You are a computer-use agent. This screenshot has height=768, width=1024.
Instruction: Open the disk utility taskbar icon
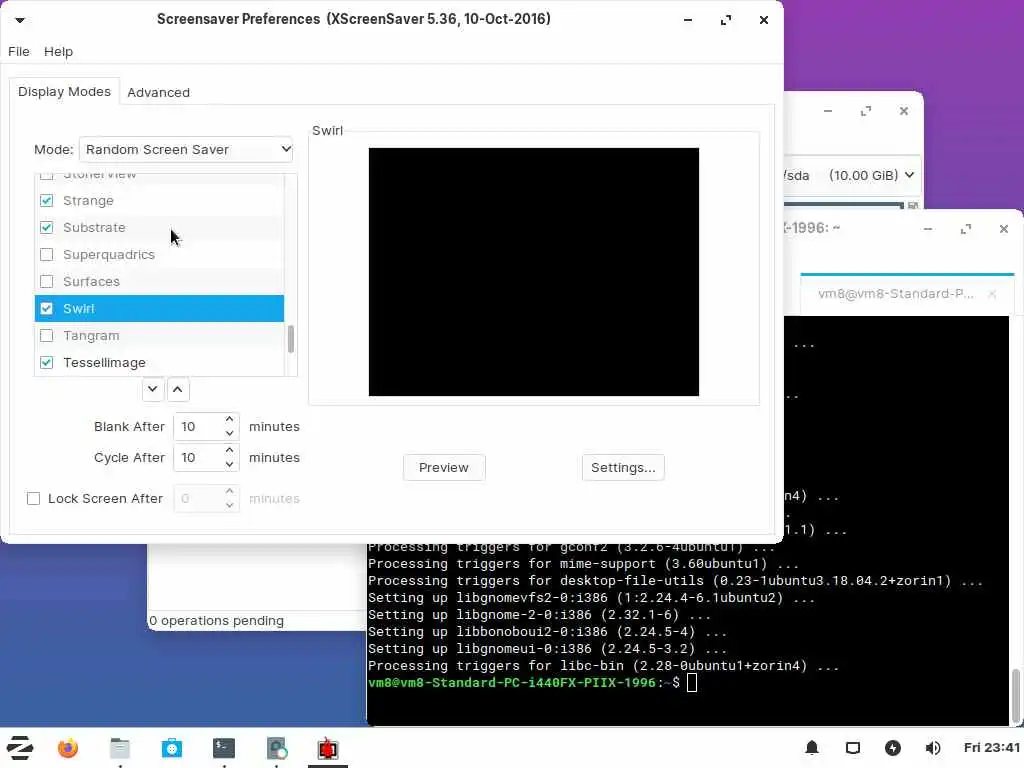tap(276, 748)
